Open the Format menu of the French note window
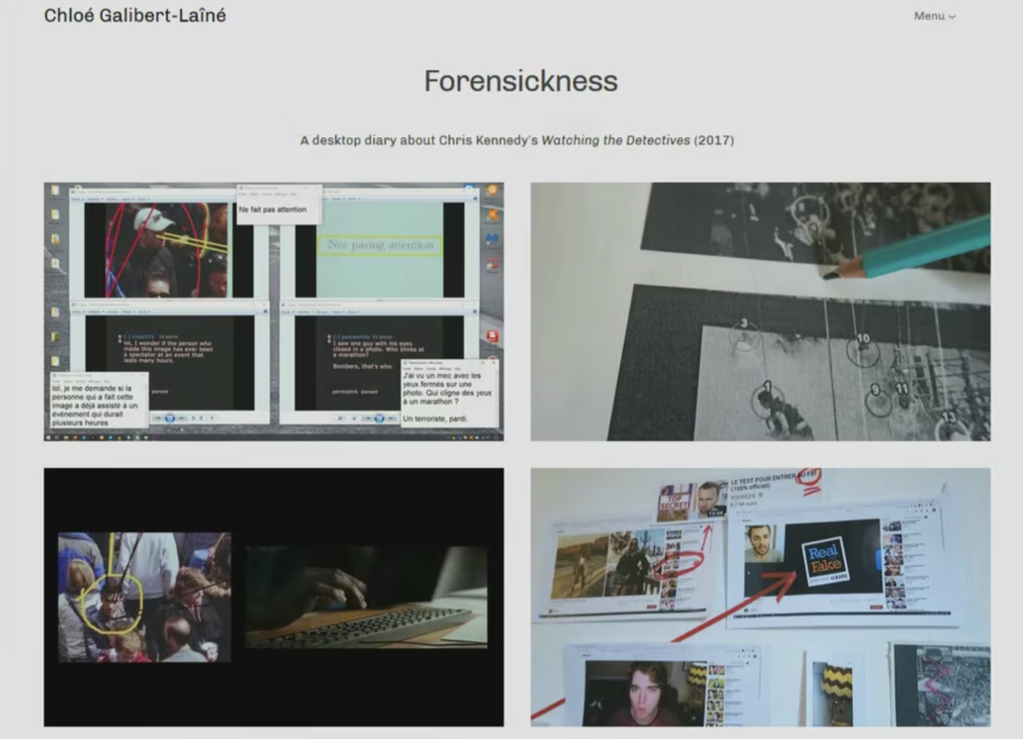1023x739 pixels. click(81, 381)
